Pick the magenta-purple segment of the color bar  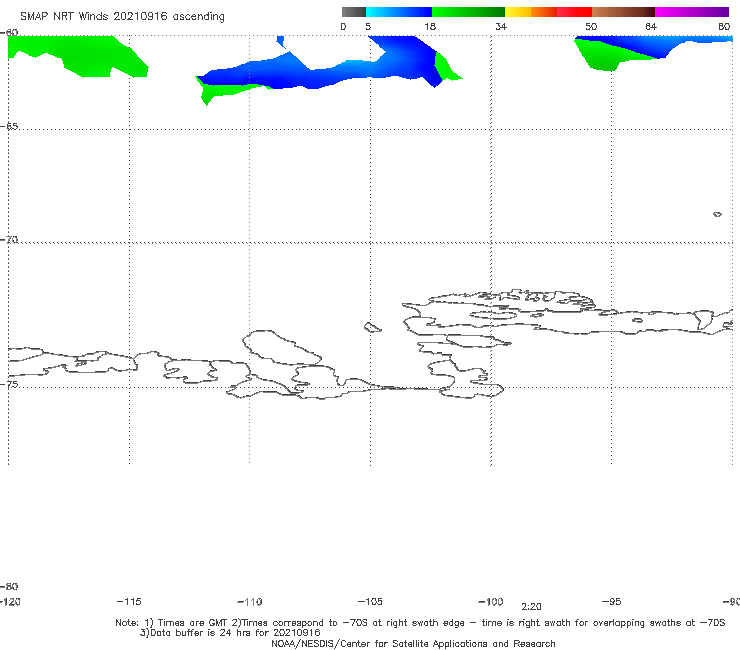click(692, 12)
